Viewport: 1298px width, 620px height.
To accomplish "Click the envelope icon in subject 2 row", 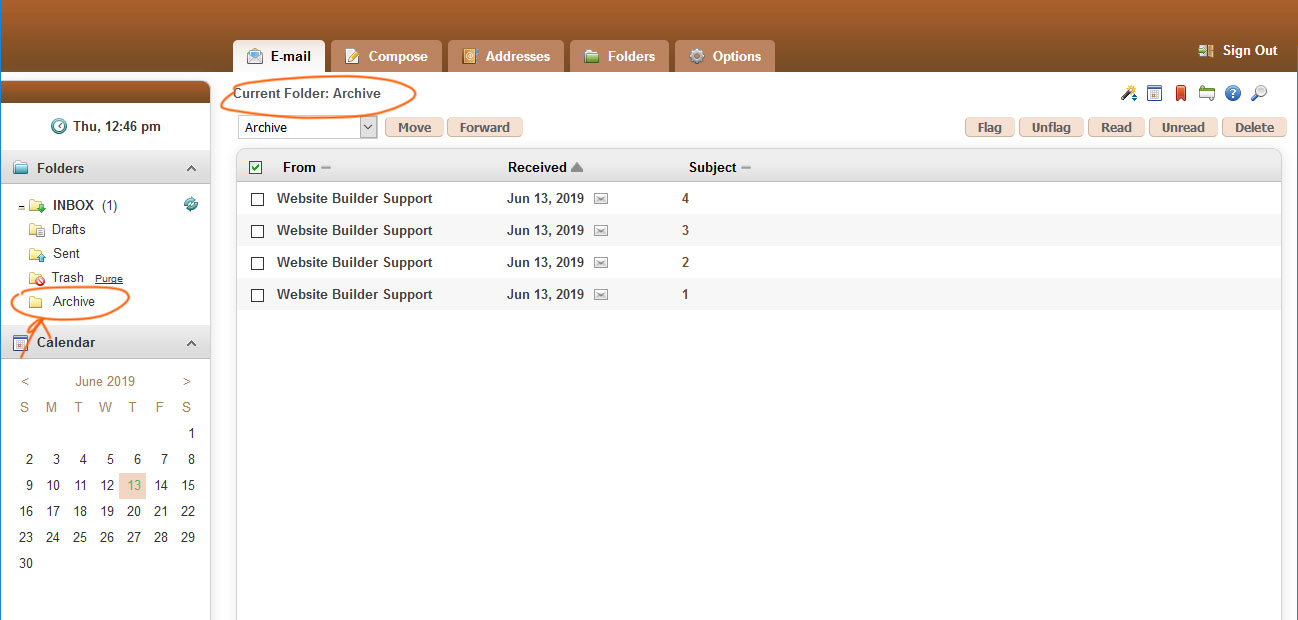I will (601, 263).
